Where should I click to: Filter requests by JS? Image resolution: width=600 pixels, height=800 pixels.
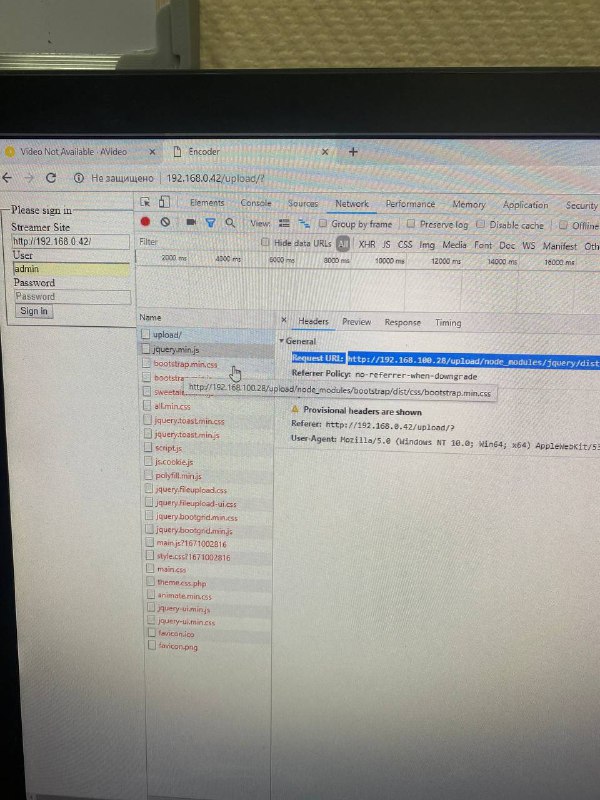386,245
